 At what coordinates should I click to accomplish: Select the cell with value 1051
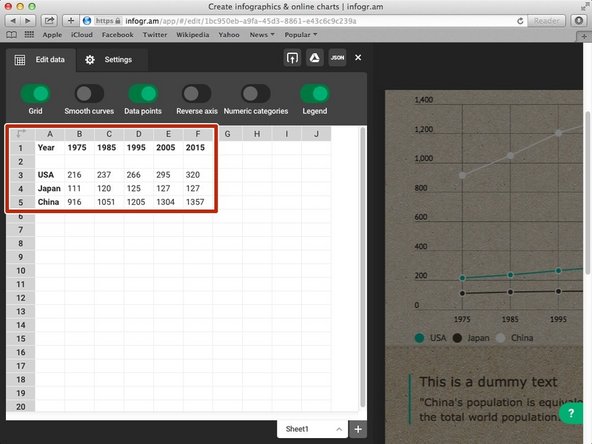pos(109,202)
